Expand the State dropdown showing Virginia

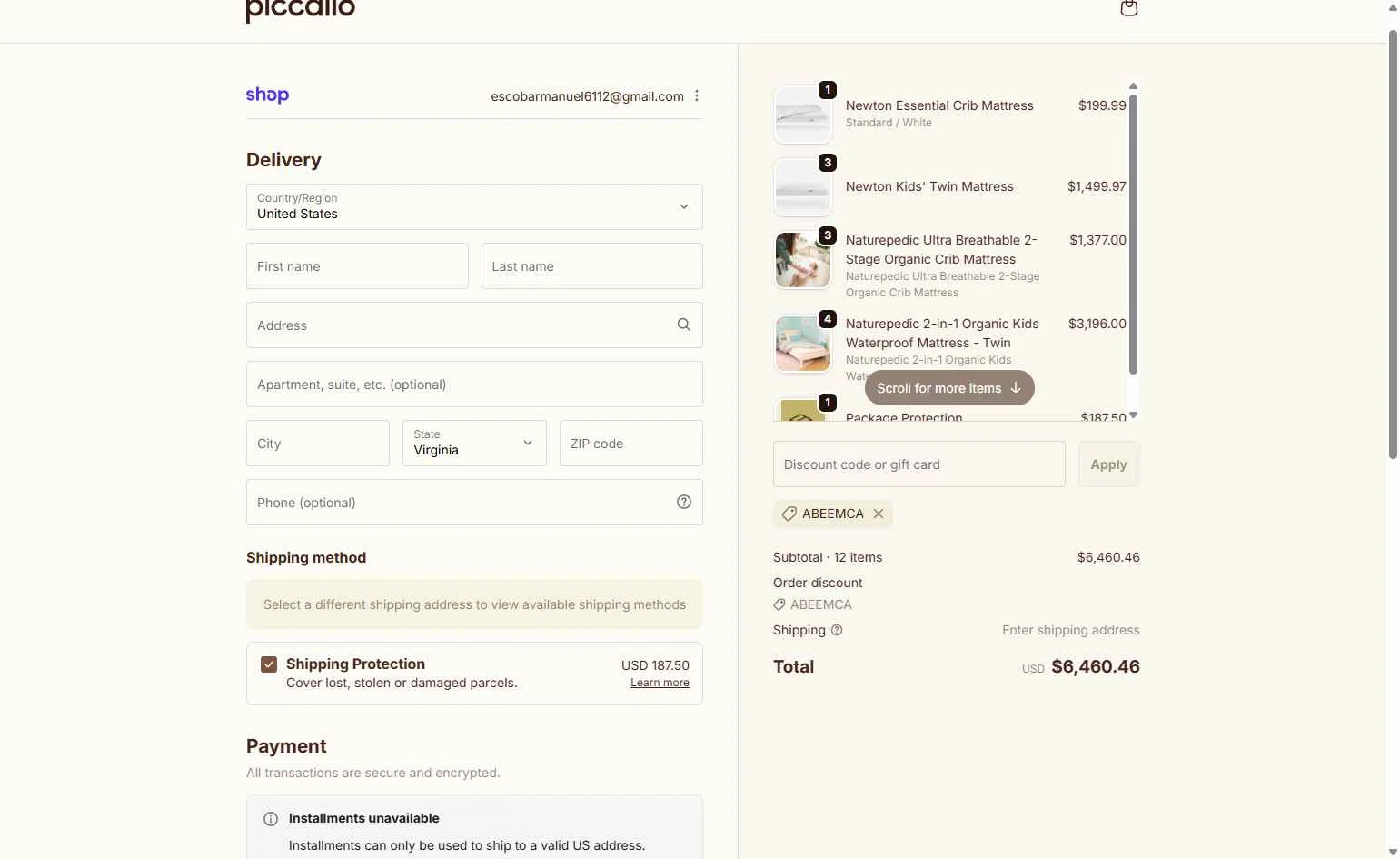[x=474, y=443]
